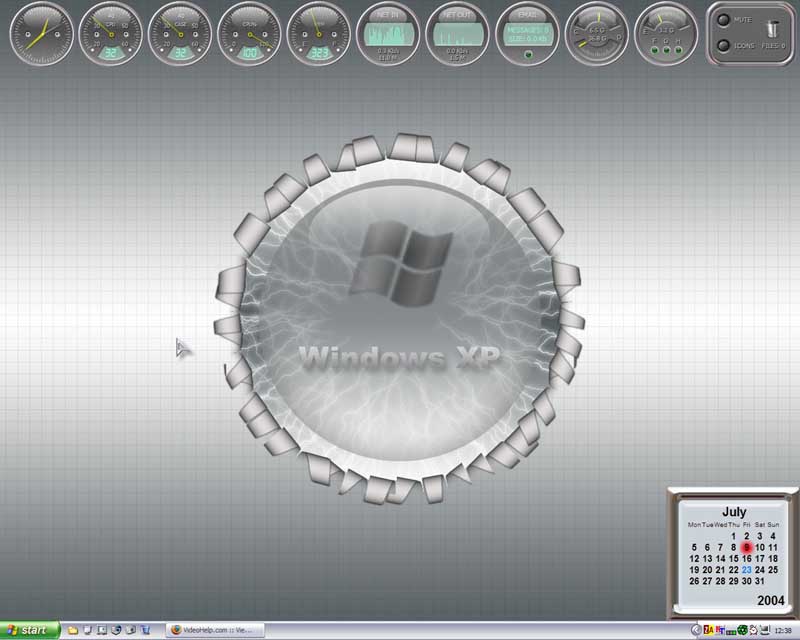Click the FILES: 0 label
The height and width of the screenshot is (640, 800).
(x=773, y=45)
